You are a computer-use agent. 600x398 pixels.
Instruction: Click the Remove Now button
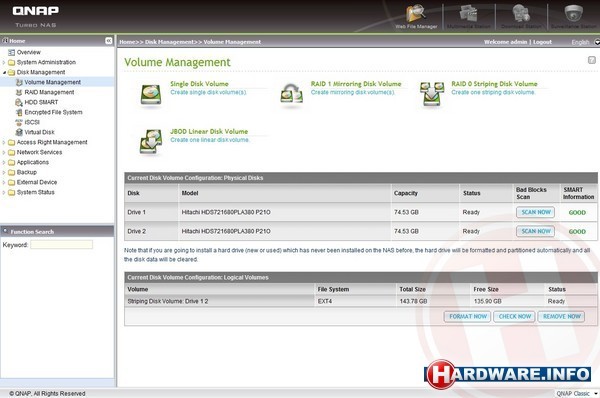coord(561,316)
